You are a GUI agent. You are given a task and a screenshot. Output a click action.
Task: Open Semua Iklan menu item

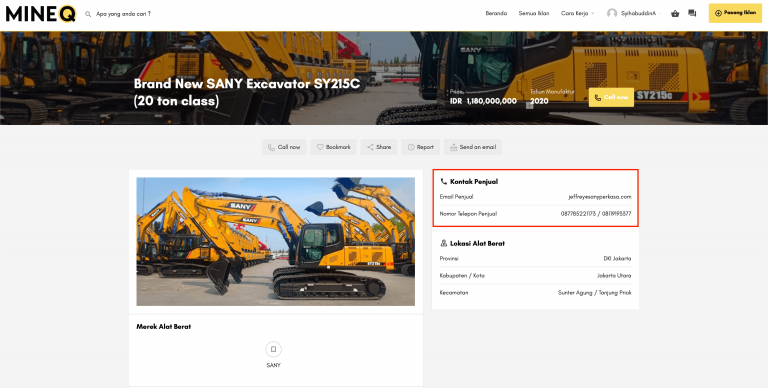click(x=534, y=14)
